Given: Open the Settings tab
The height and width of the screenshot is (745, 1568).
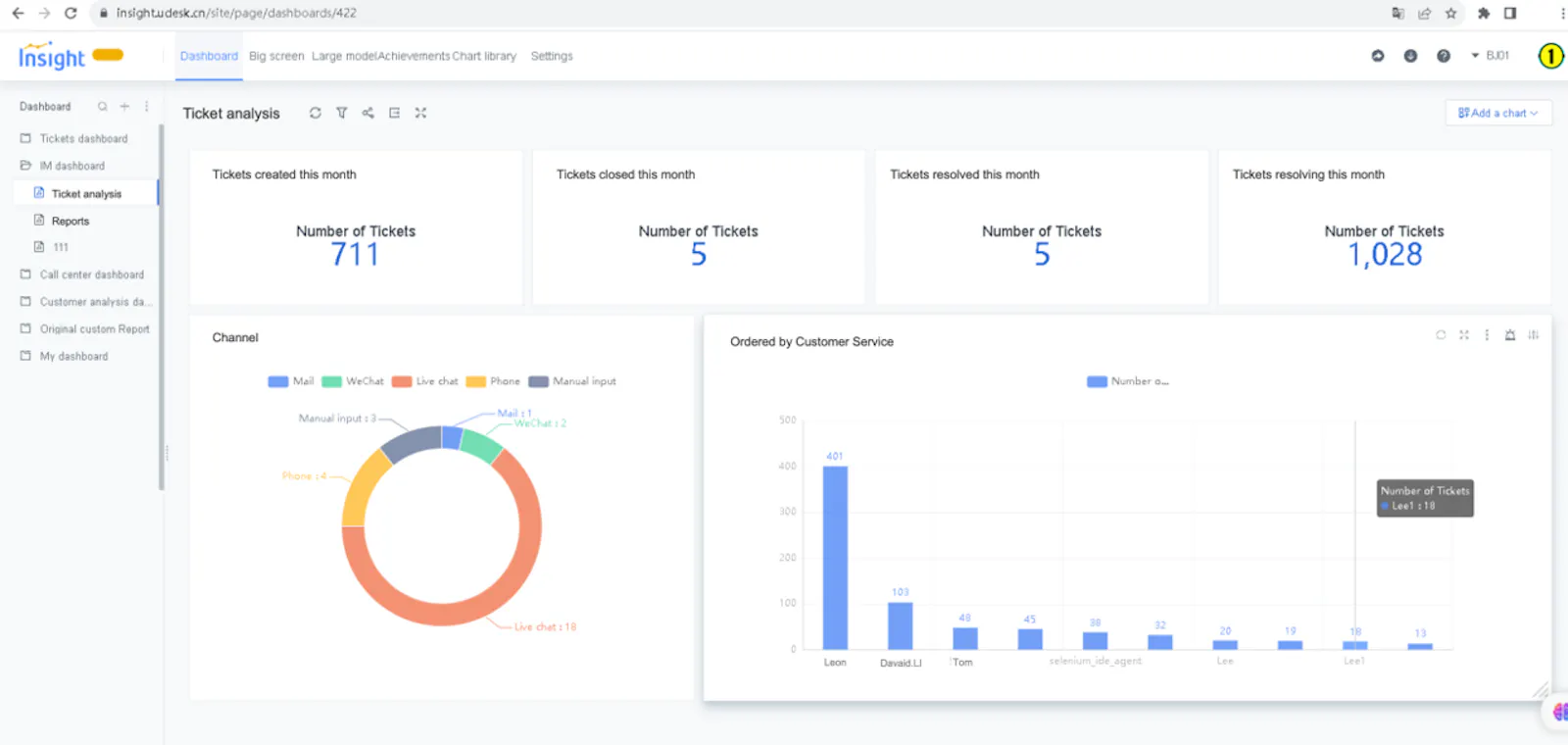Looking at the screenshot, I should [x=552, y=56].
